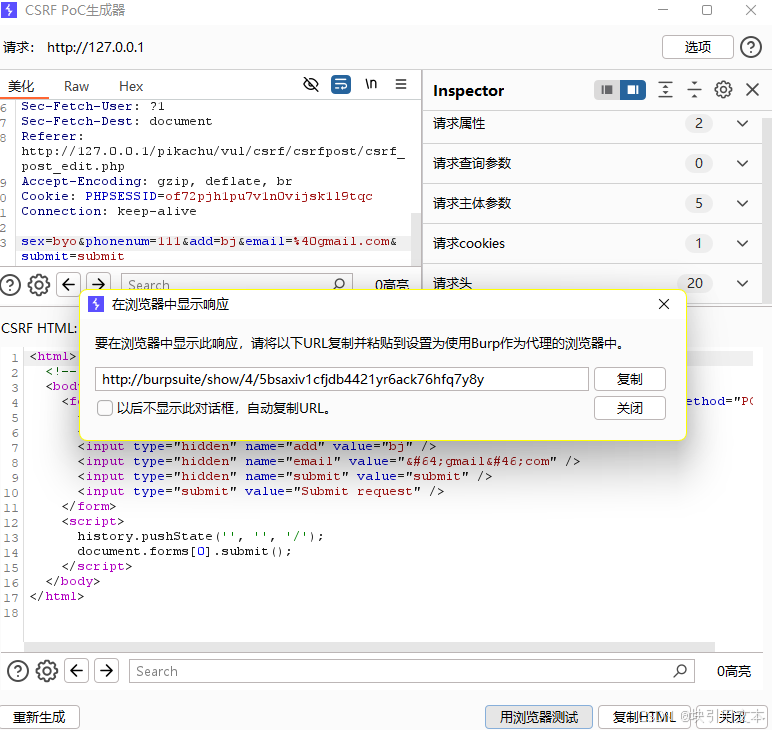Expand 请求查询参数 section

(742, 163)
